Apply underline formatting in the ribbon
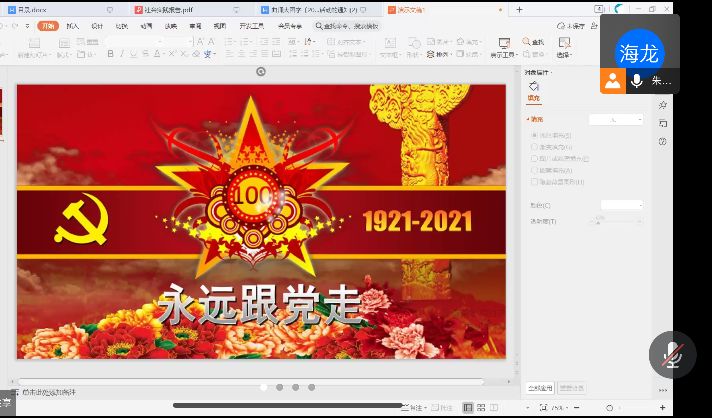The width and height of the screenshot is (712, 418). click(134, 54)
